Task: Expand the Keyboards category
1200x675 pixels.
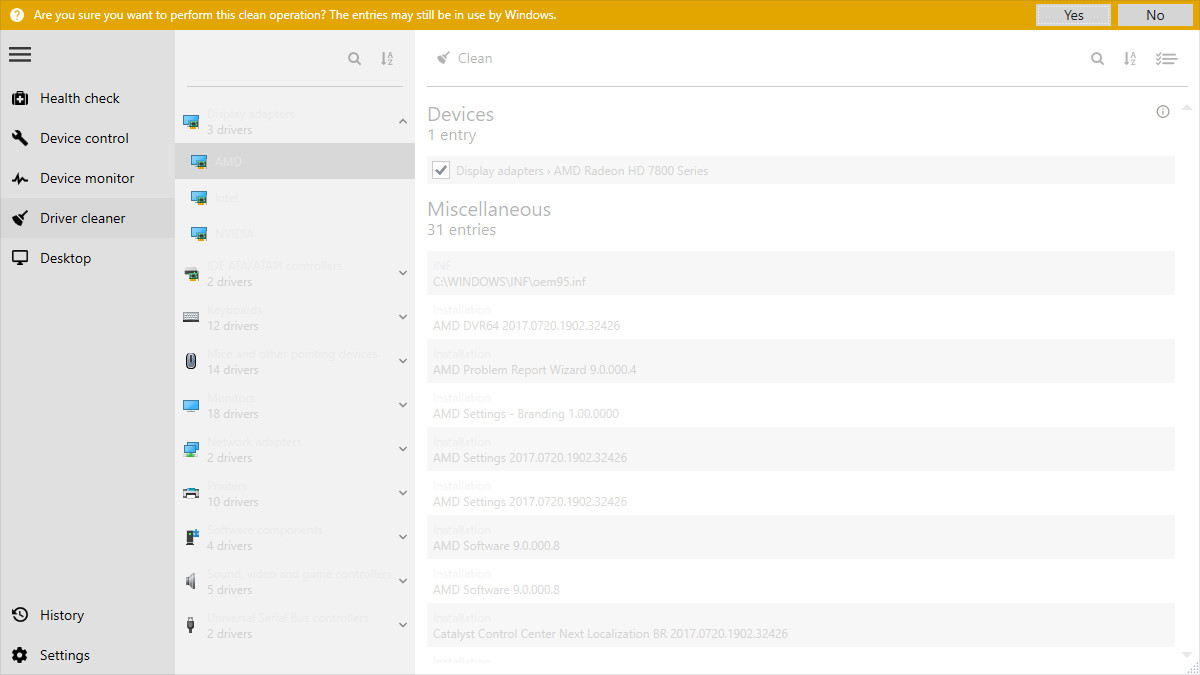Action: (403, 316)
